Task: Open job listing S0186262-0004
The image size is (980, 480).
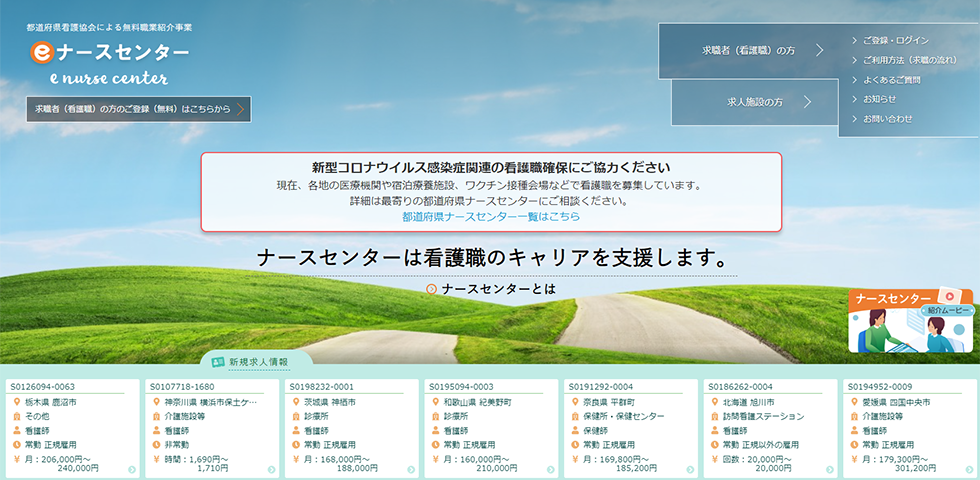Action: 770,429
